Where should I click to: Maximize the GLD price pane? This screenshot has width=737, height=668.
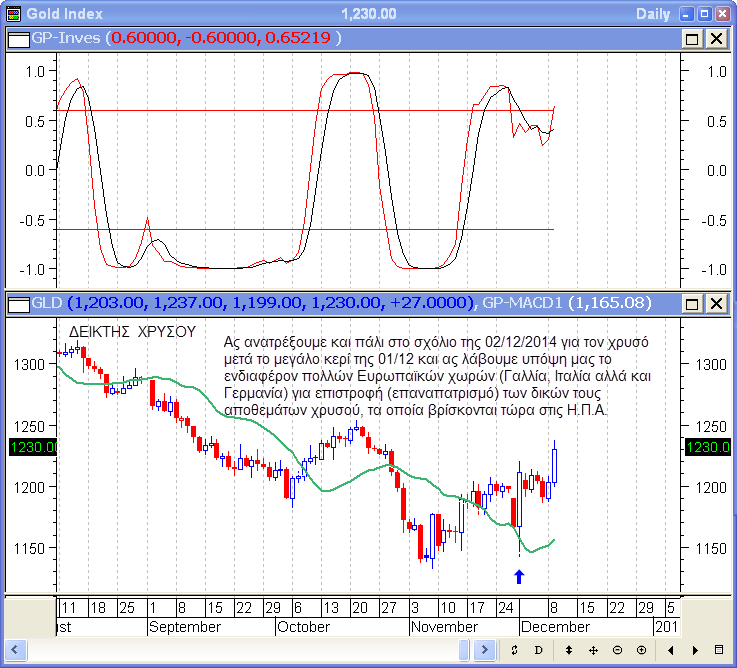coord(692,302)
